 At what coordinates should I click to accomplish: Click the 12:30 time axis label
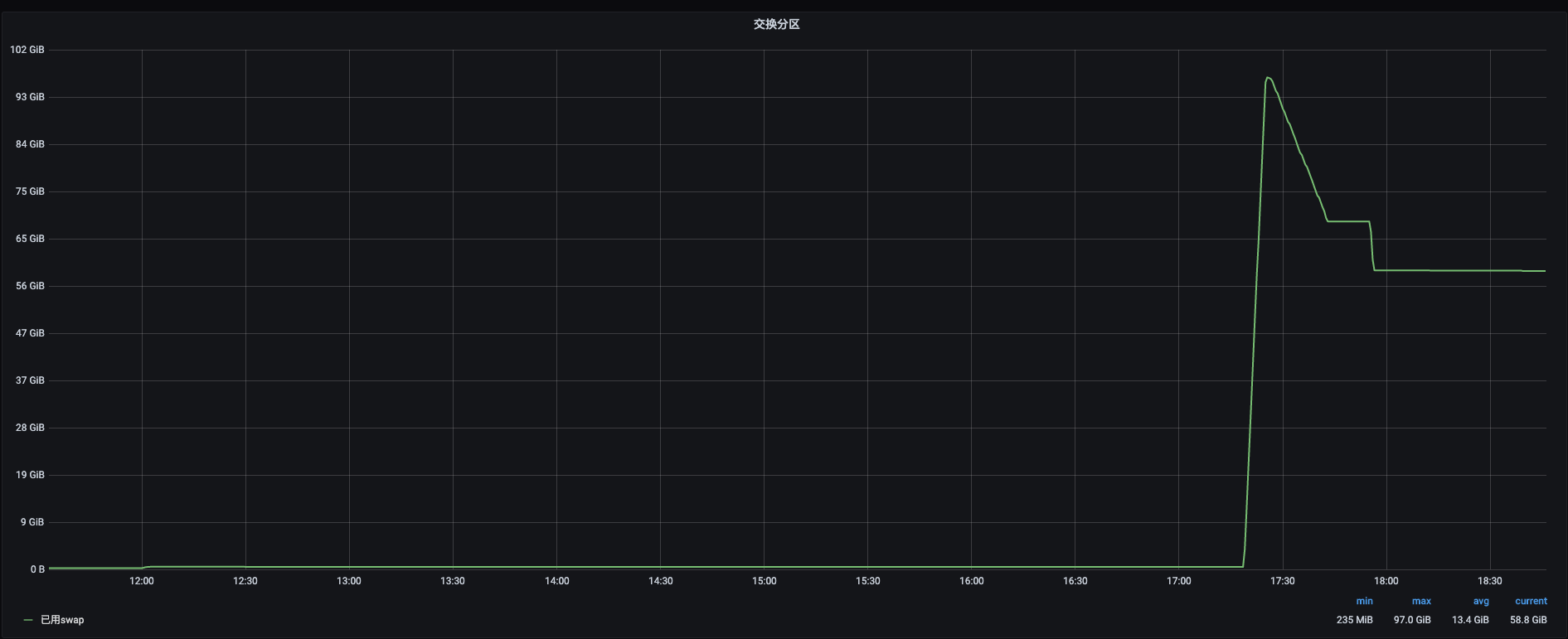pyautogui.click(x=245, y=581)
